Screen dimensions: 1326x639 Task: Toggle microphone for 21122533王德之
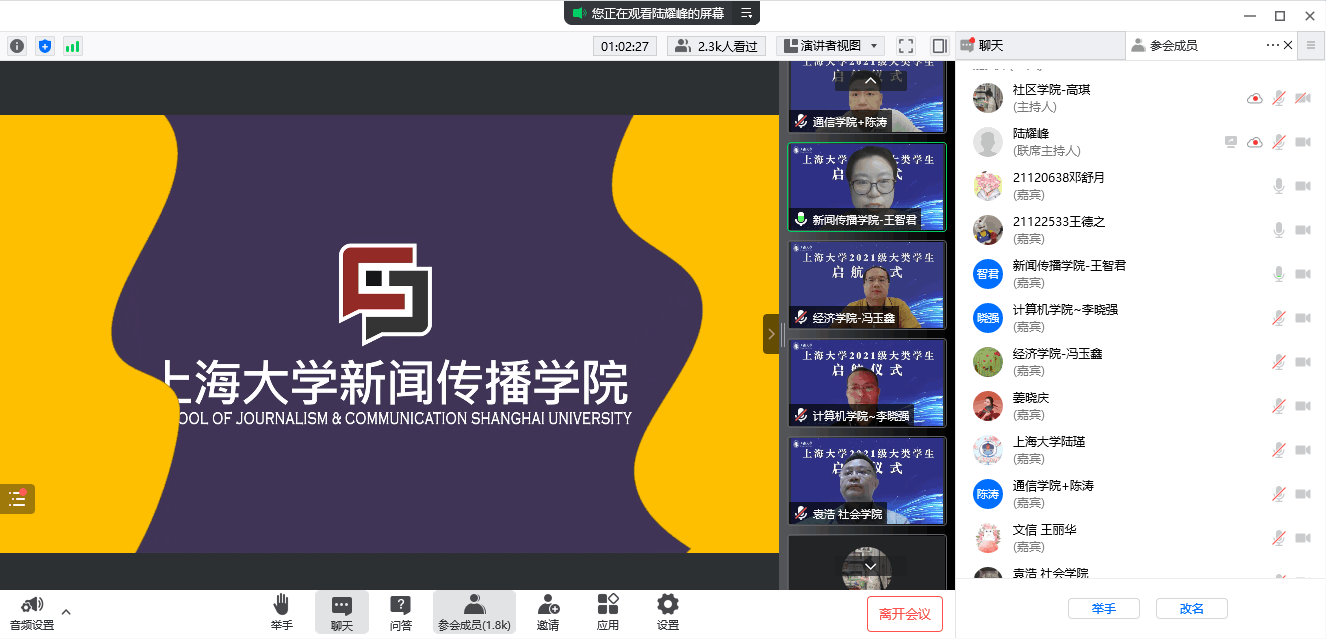coord(1279,230)
